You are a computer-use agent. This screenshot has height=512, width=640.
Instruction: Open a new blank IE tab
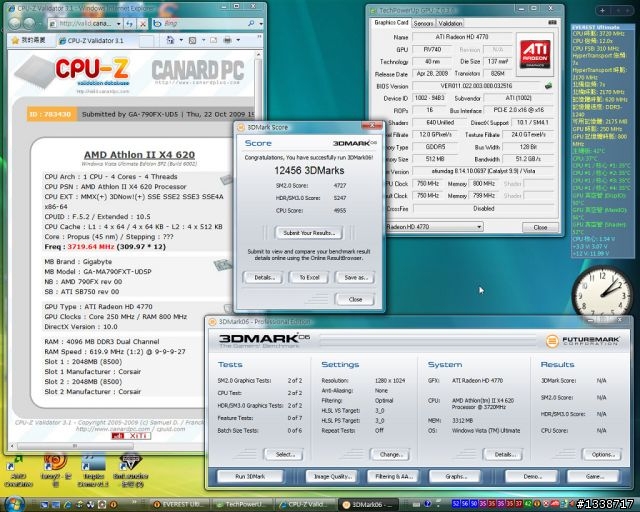[147, 41]
